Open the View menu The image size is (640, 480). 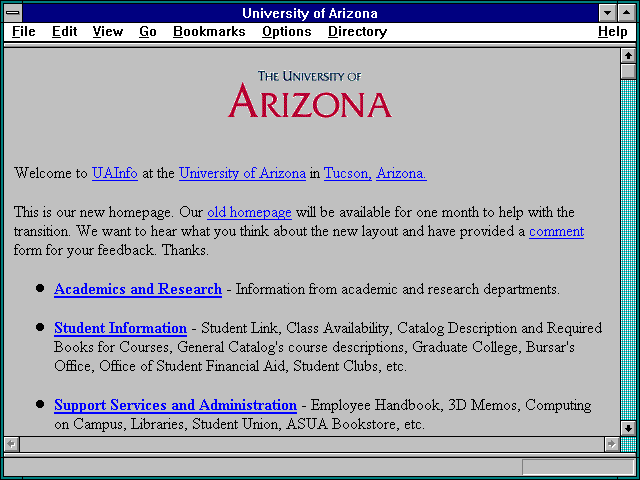107,31
